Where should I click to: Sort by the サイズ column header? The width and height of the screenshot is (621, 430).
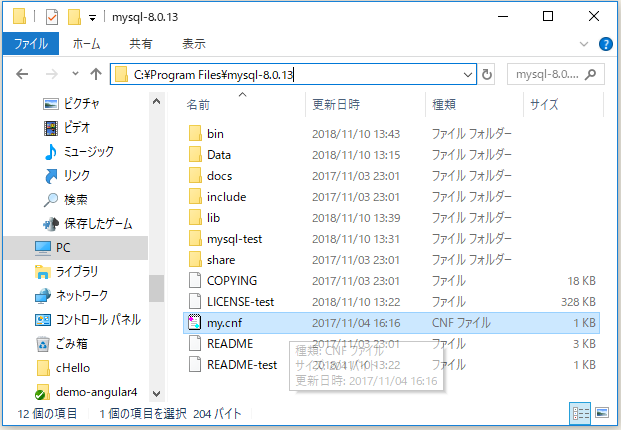pos(544,105)
